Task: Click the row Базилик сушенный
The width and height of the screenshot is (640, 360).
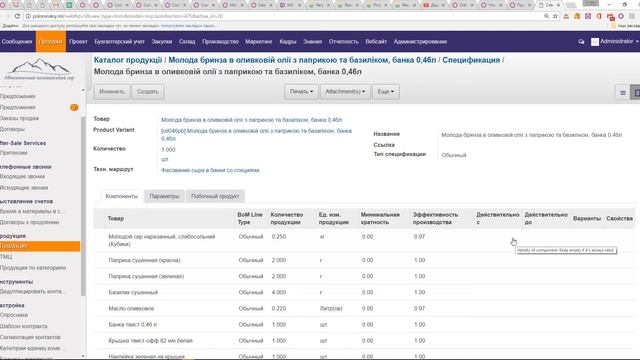Action: click(363, 292)
